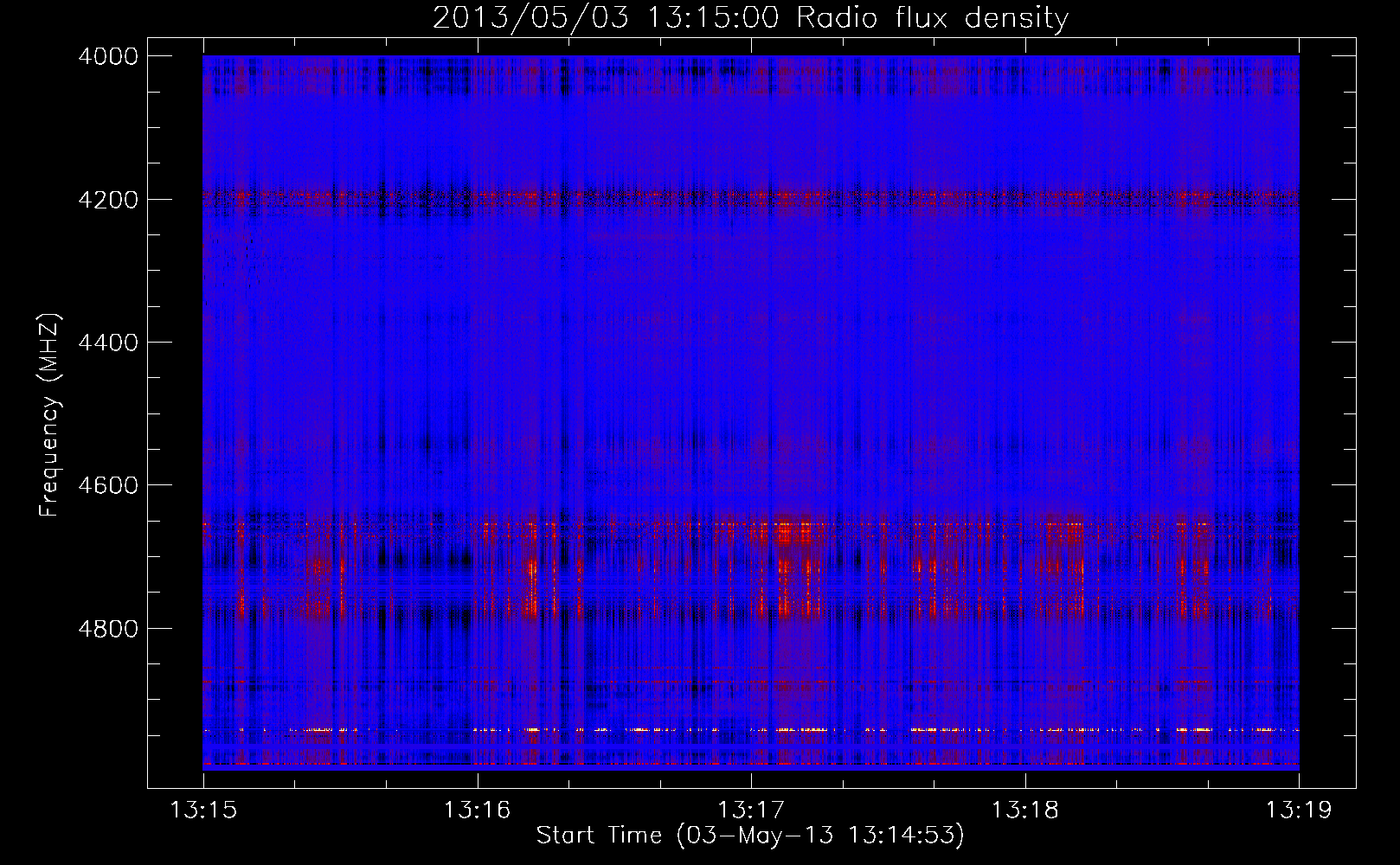The width and height of the screenshot is (1400, 865).
Task: Click the 13:16 time tick label
Action: click(478, 811)
